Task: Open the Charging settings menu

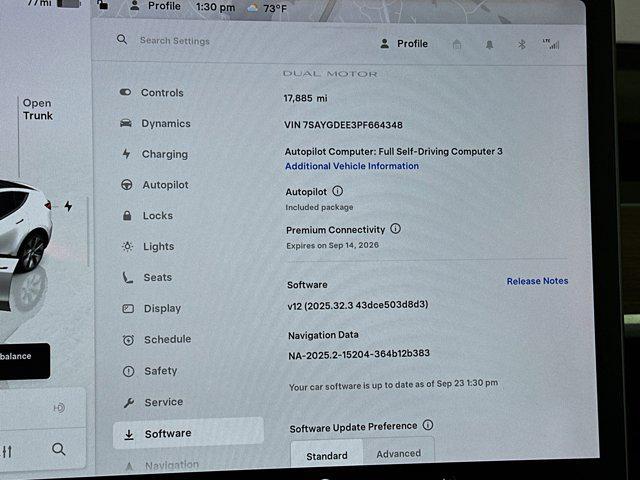Action: point(154,154)
